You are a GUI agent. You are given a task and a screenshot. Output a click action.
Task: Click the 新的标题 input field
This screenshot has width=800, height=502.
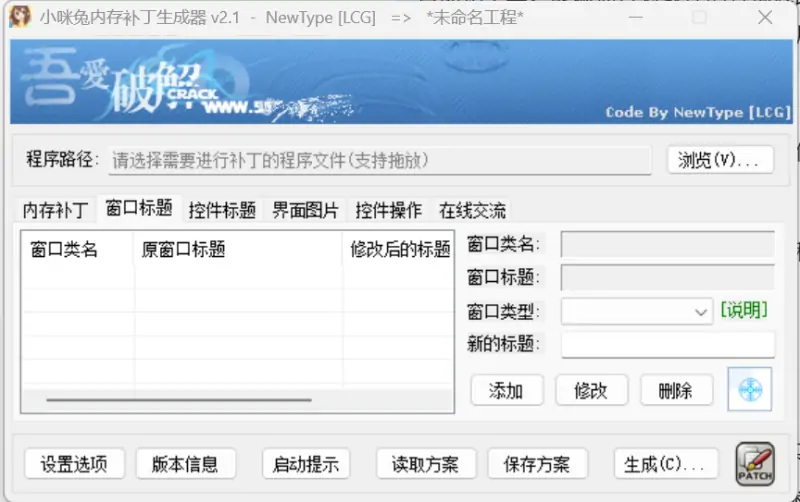pos(667,345)
